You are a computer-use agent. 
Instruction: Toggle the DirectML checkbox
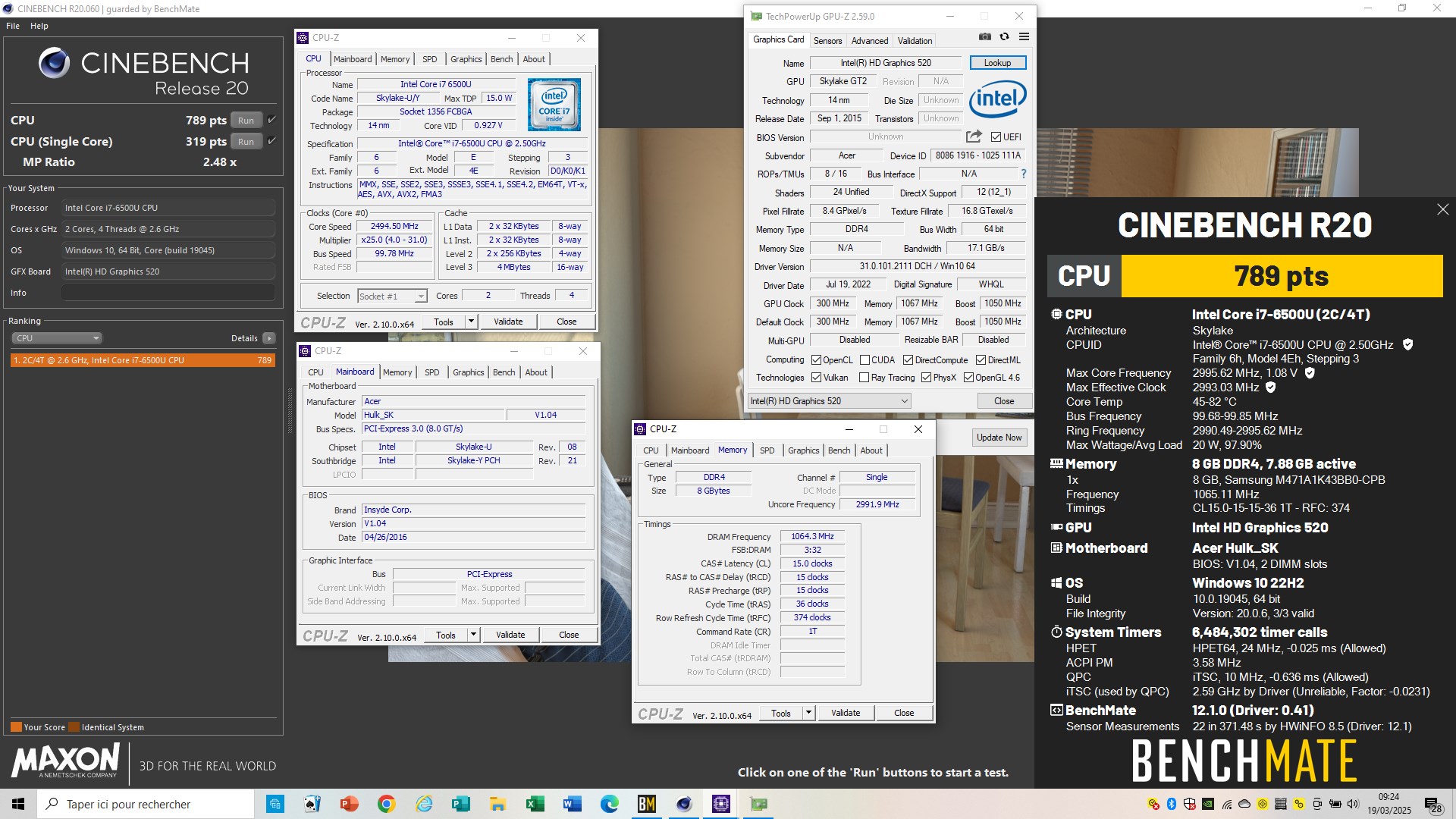(981, 360)
